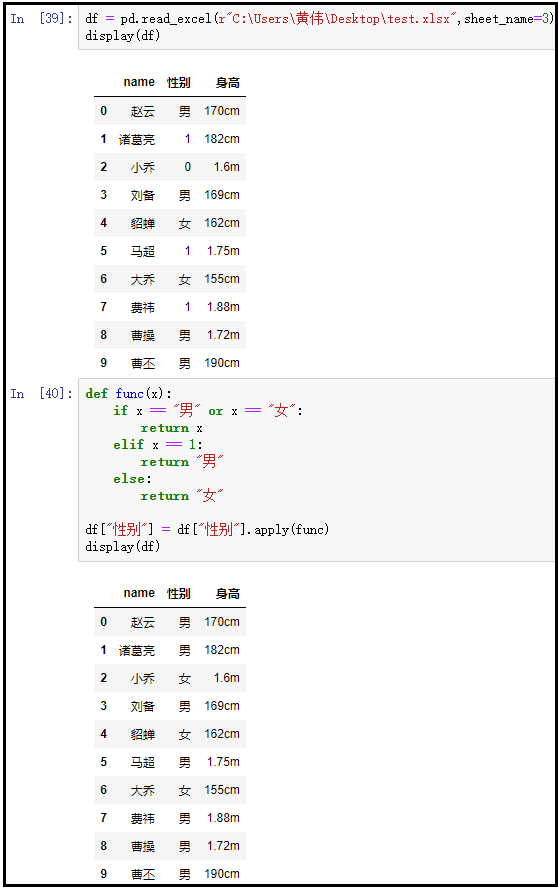Click 1.72m in the In [40] output table
The width and height of the screenshot is (558, 890).
pyautogui.click(x=223, y=845)
